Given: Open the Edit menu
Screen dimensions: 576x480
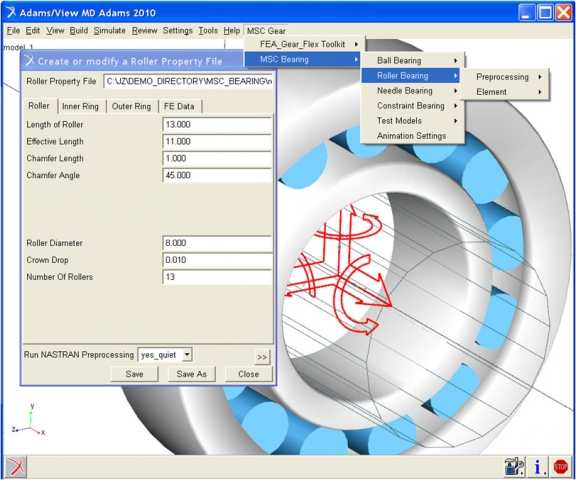Looking at the screenshot, I should [32, 30].
